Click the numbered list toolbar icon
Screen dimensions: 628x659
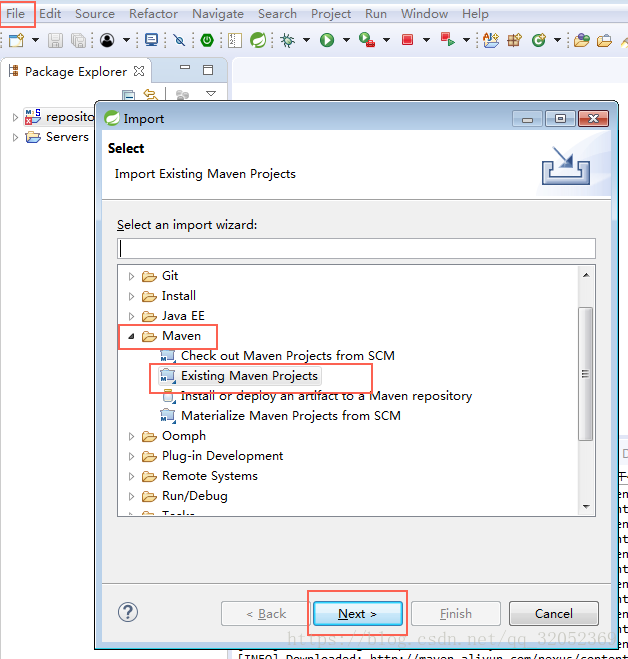(235, 40)
